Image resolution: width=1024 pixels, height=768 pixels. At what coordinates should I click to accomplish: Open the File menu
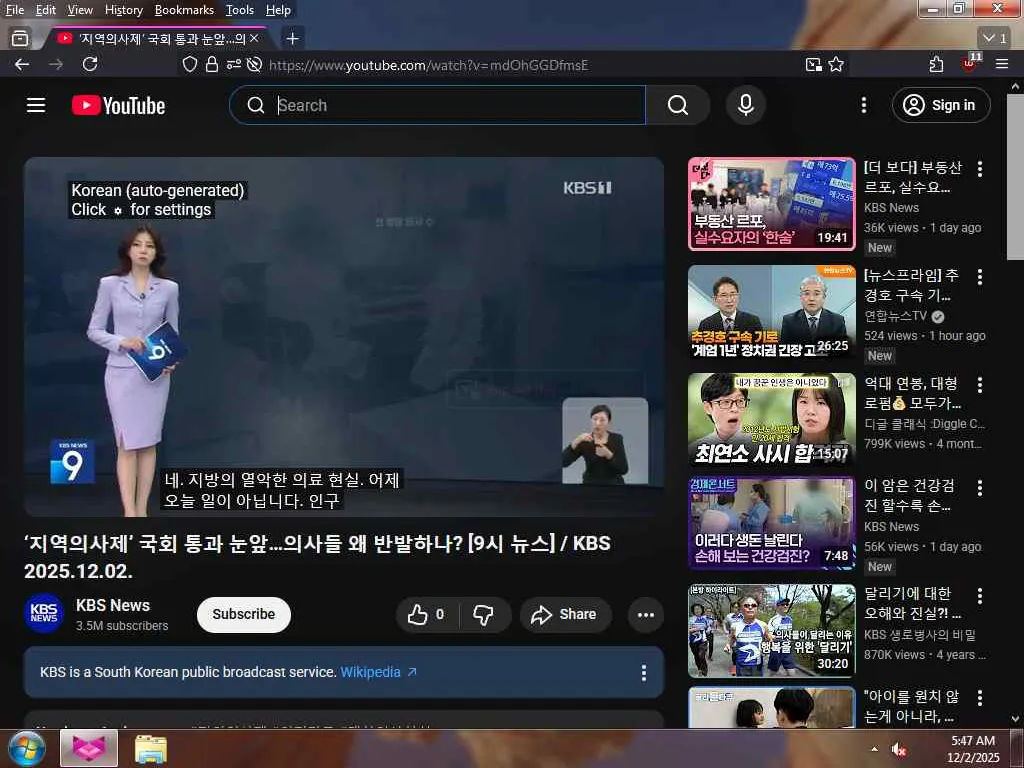click(x=14, y=10)
